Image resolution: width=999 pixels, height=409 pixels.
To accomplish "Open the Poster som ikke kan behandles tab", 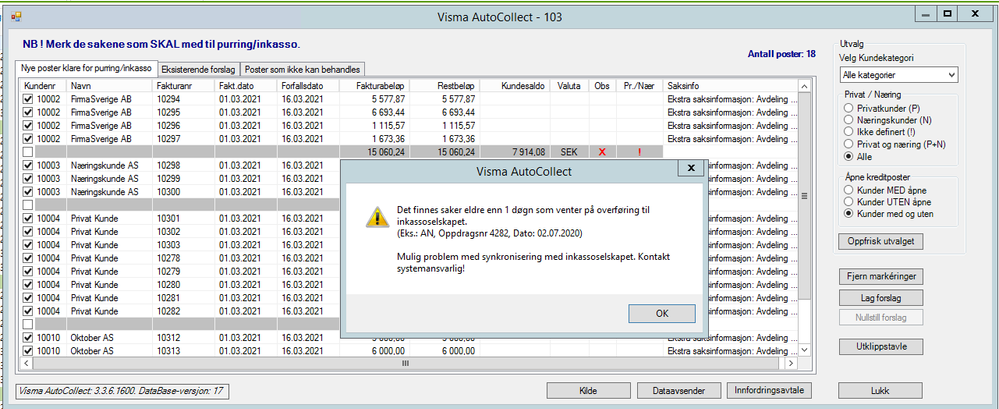I will [x=303, y=69].
